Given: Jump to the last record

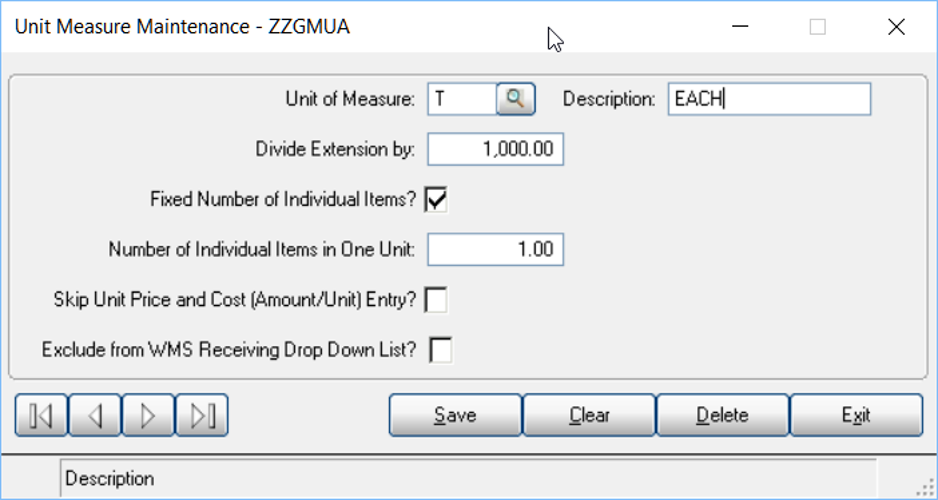Looking at the screenshot, I should click(202, 415).
